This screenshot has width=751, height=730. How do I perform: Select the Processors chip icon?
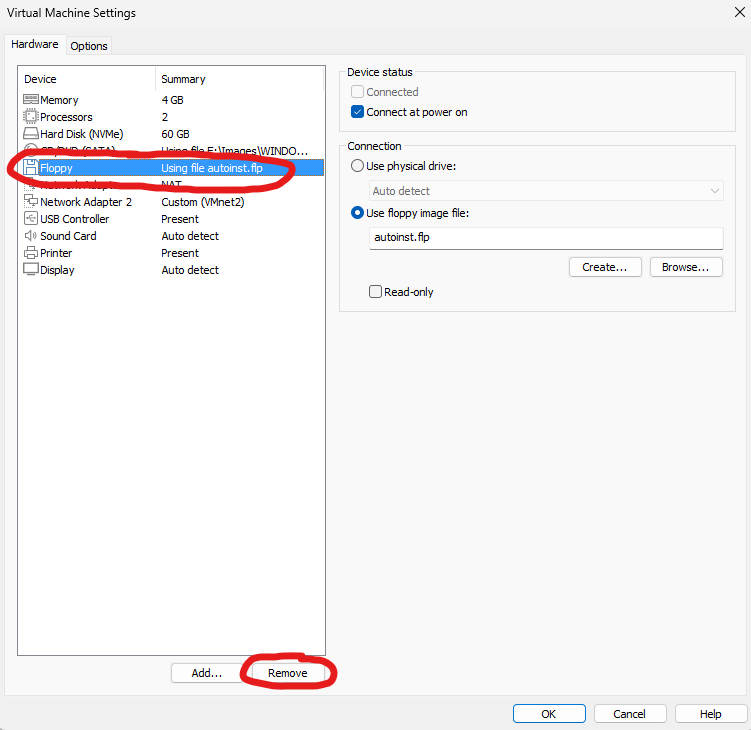click(30, 117)
